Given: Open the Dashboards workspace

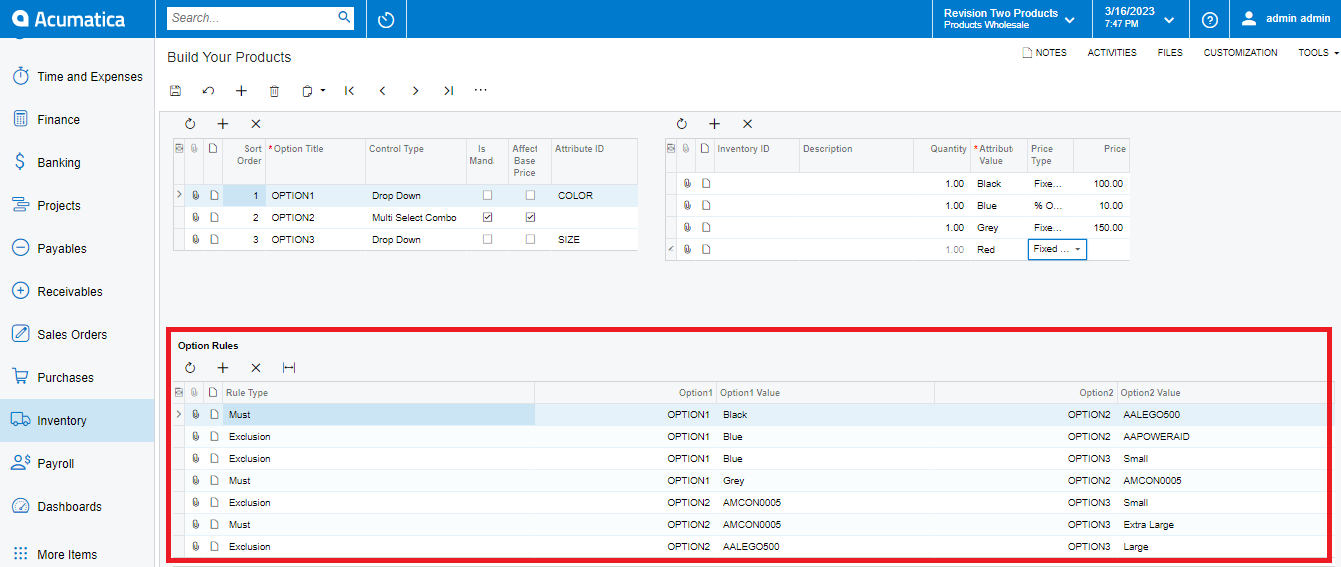Looking at the screenshot, I should coord(77,507).
